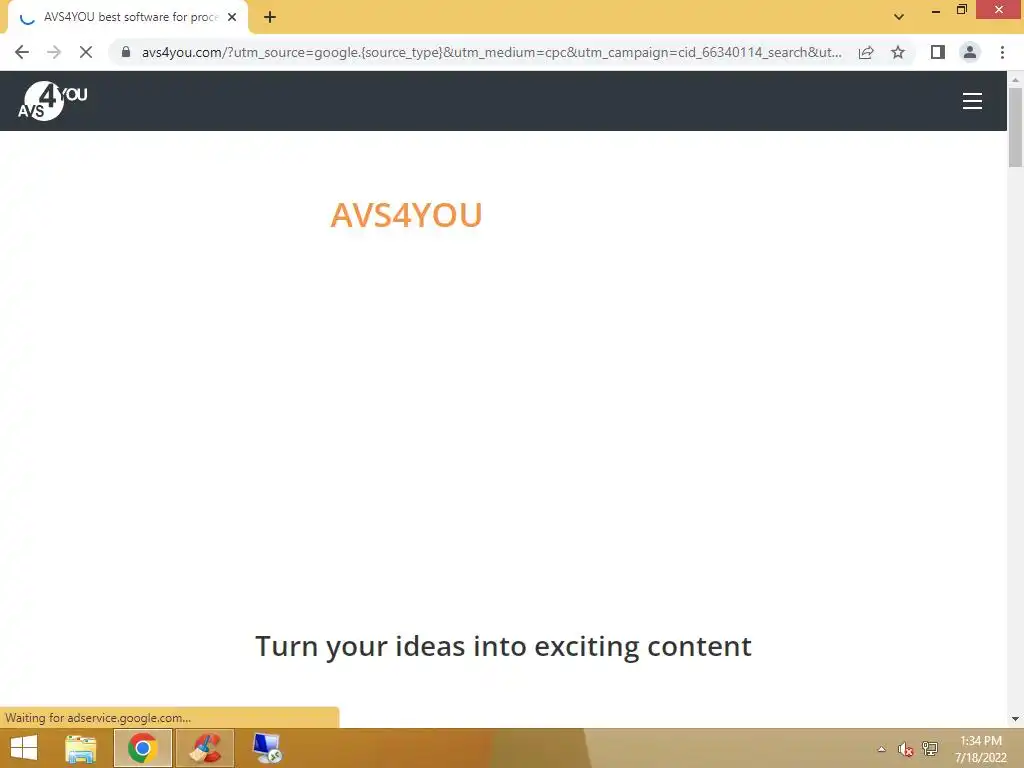Click the scrollbar up arrow
Screen dimensions: 1024x768
pos(1015,80)
